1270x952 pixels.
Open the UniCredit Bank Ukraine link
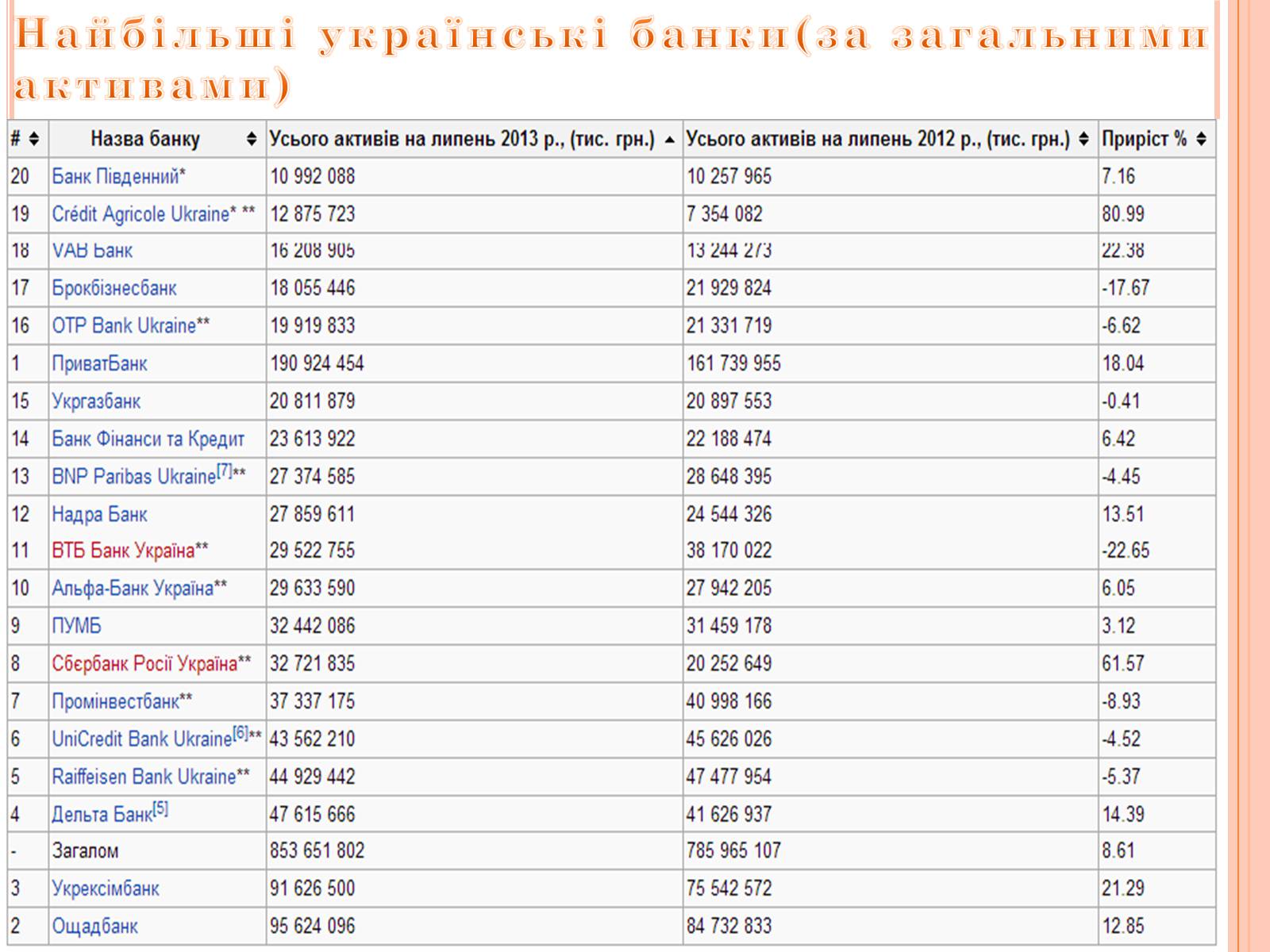pyautogui.click(x=142, y=739)
